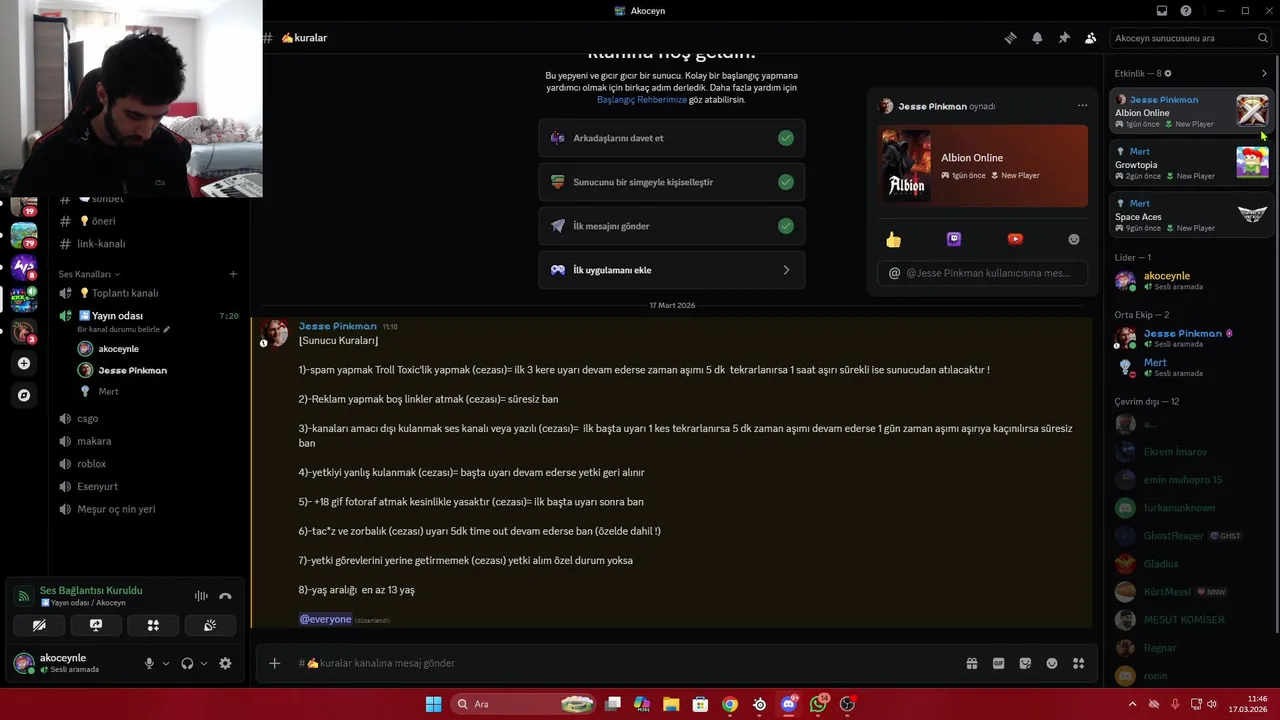Join the Meşur oç nin yeri channel
The image size is (1280, 720).
(x=148, y=509)
